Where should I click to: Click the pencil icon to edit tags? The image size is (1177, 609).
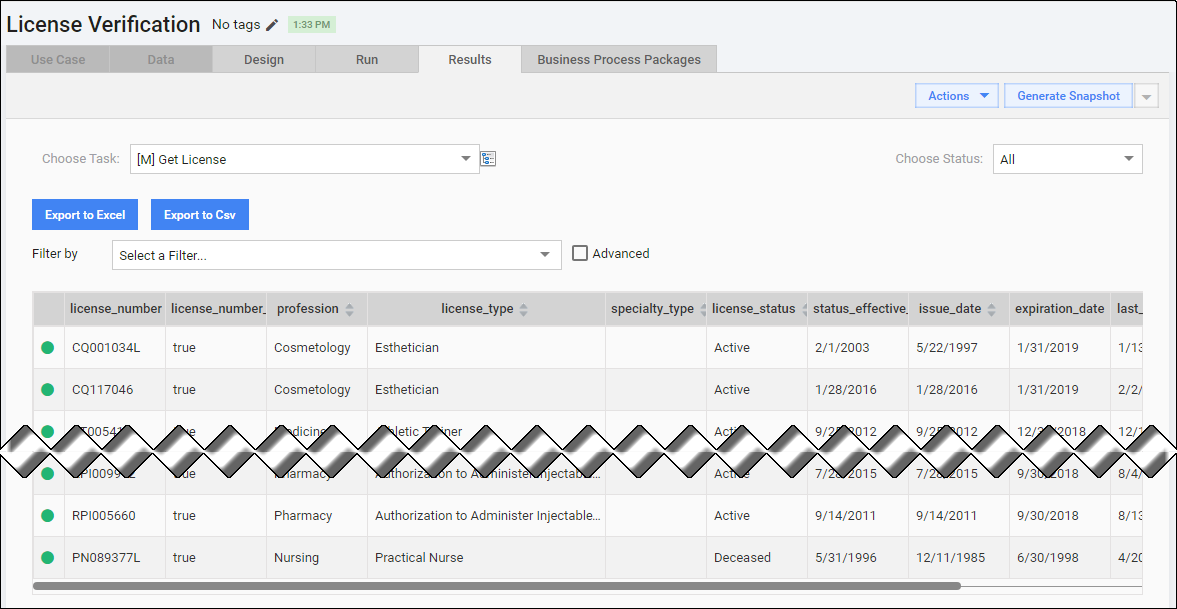point(272,25)
